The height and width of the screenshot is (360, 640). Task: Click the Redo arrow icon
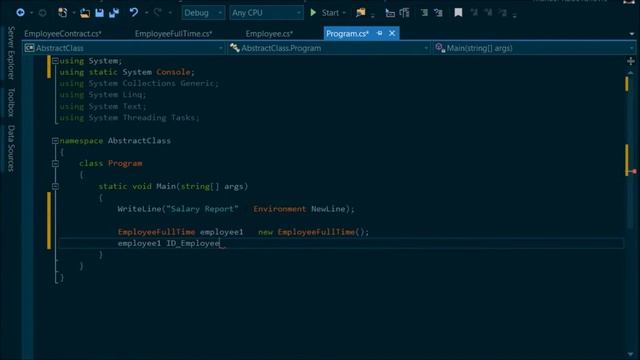pos(158,13)
